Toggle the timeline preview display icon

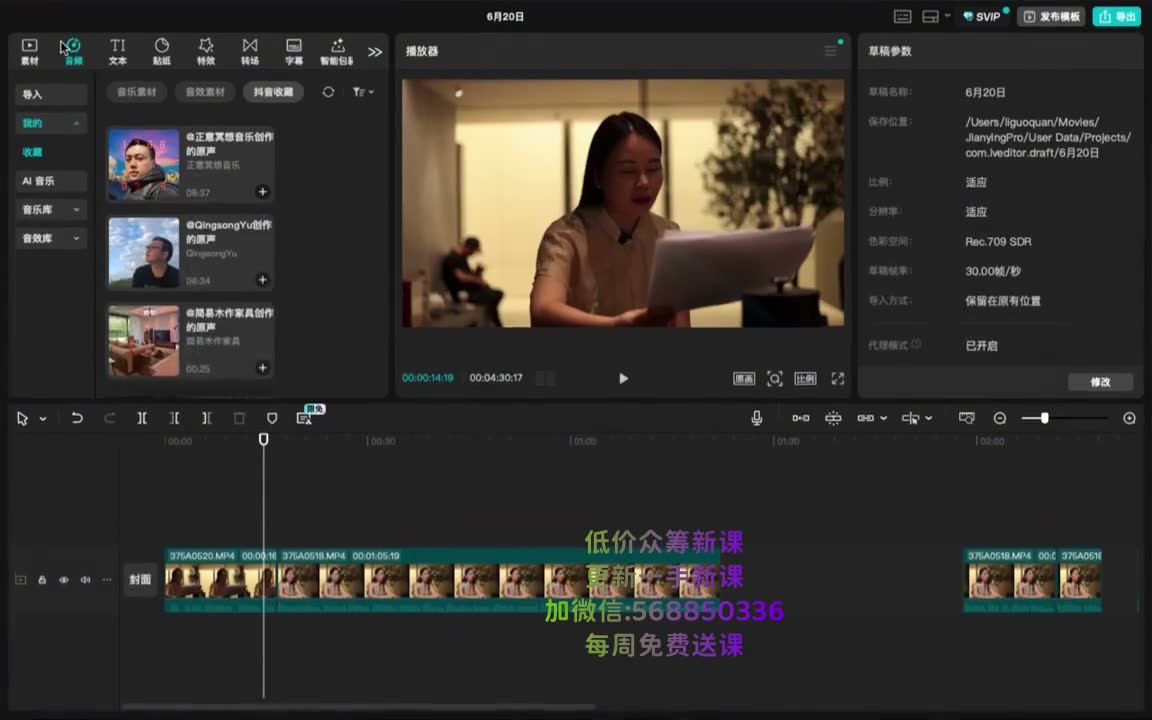coord(967,418)
